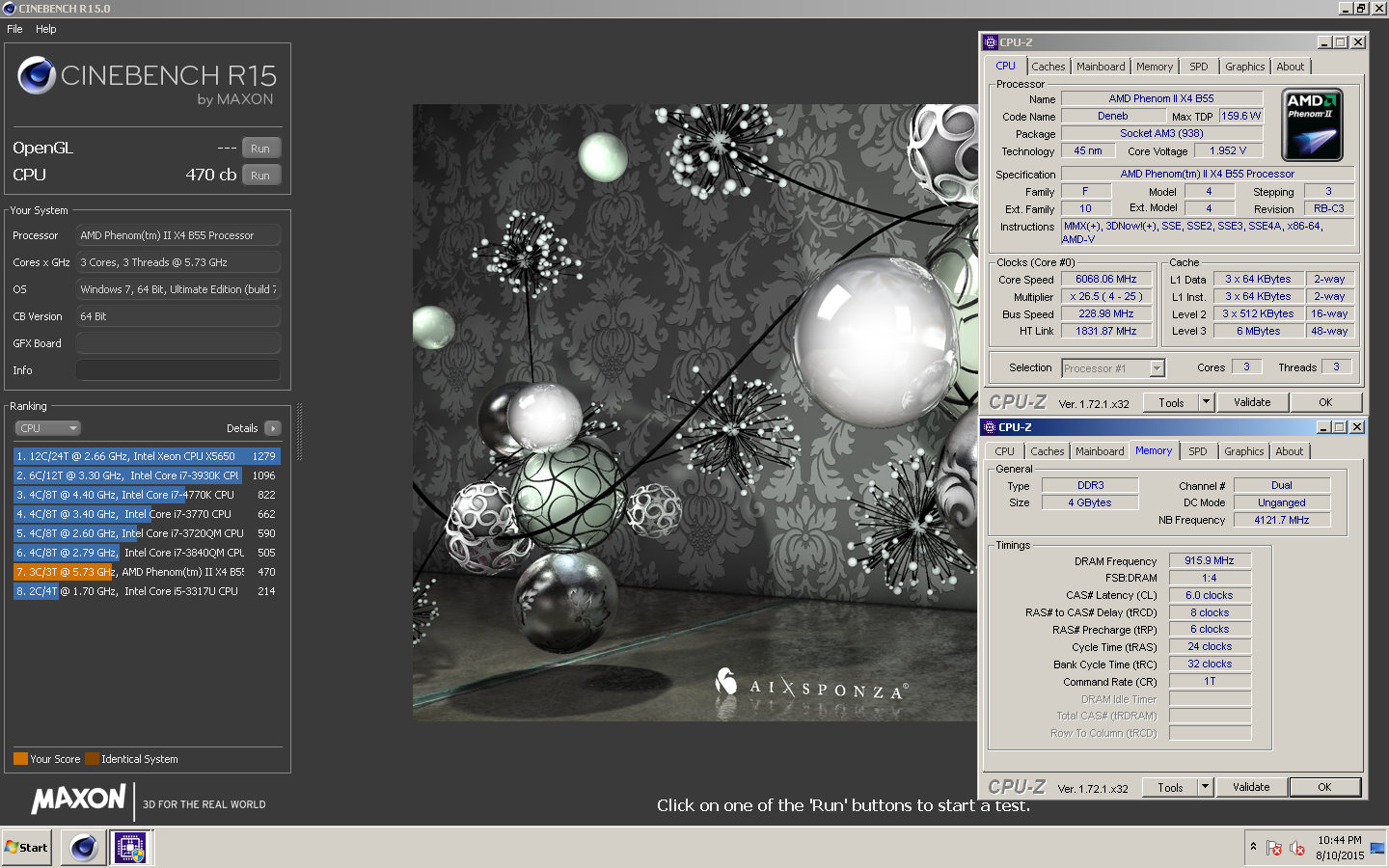Screen dimensions: 1389x868
Task: Expand Tools dropdown arrow in upper CPU-Z window
Action: pos(1207,403)
